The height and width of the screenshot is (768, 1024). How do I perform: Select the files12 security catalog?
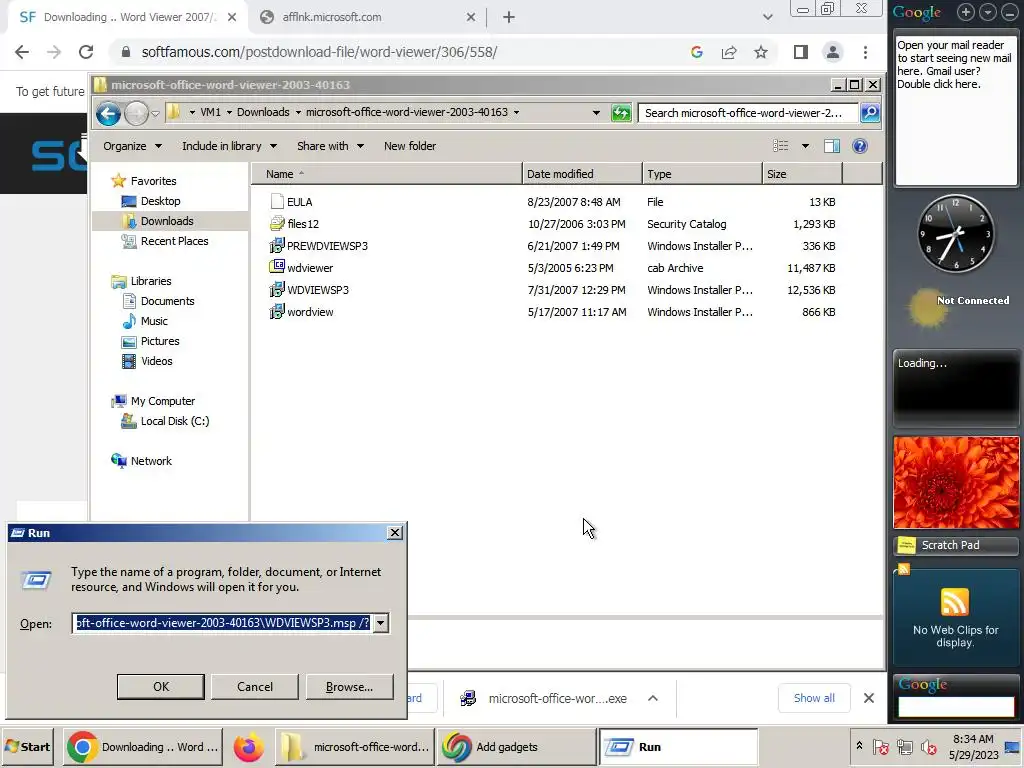[294, 224]
